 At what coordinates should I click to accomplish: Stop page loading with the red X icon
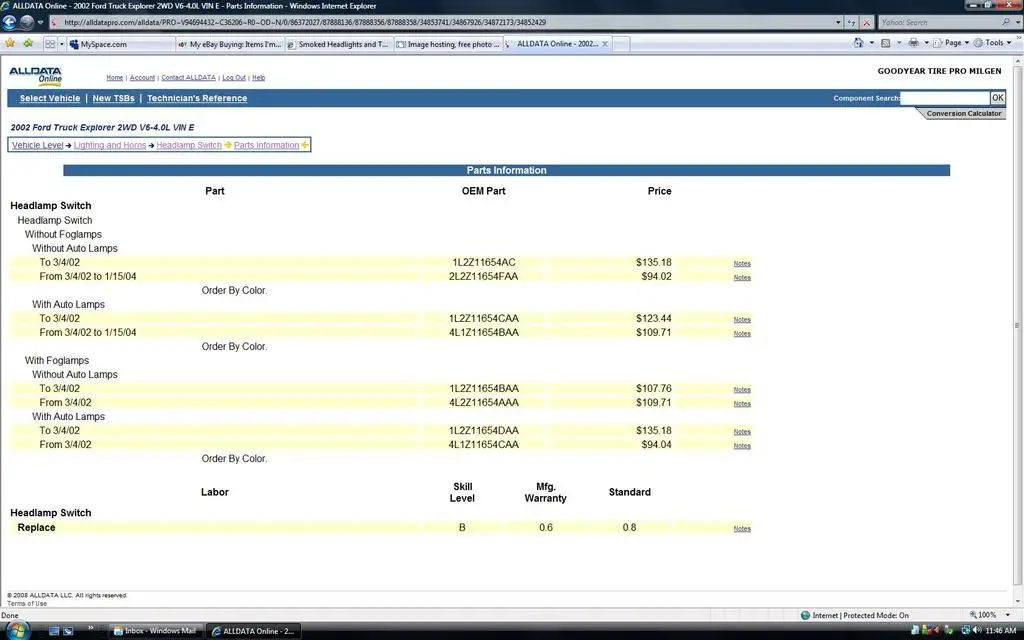[867, 22]
